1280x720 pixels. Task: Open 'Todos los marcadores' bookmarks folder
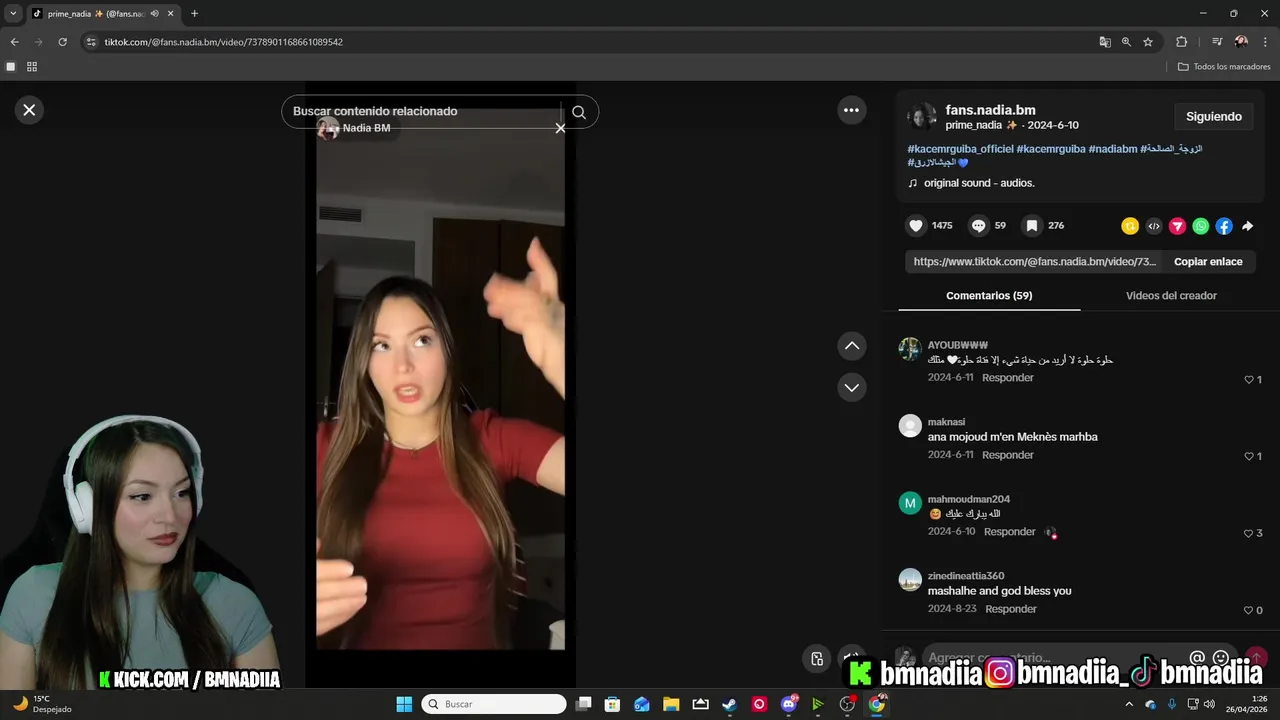coord(1224,67)
